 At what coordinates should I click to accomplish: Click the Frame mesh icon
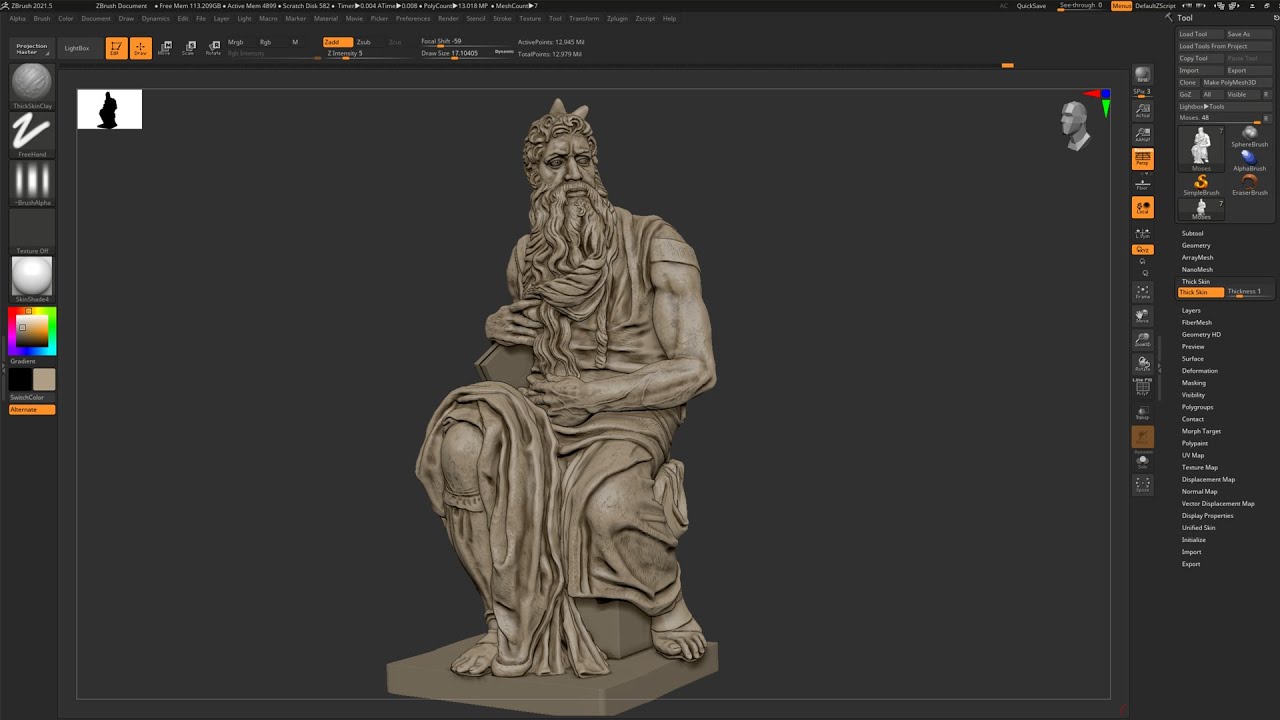tap(1142, 292)
